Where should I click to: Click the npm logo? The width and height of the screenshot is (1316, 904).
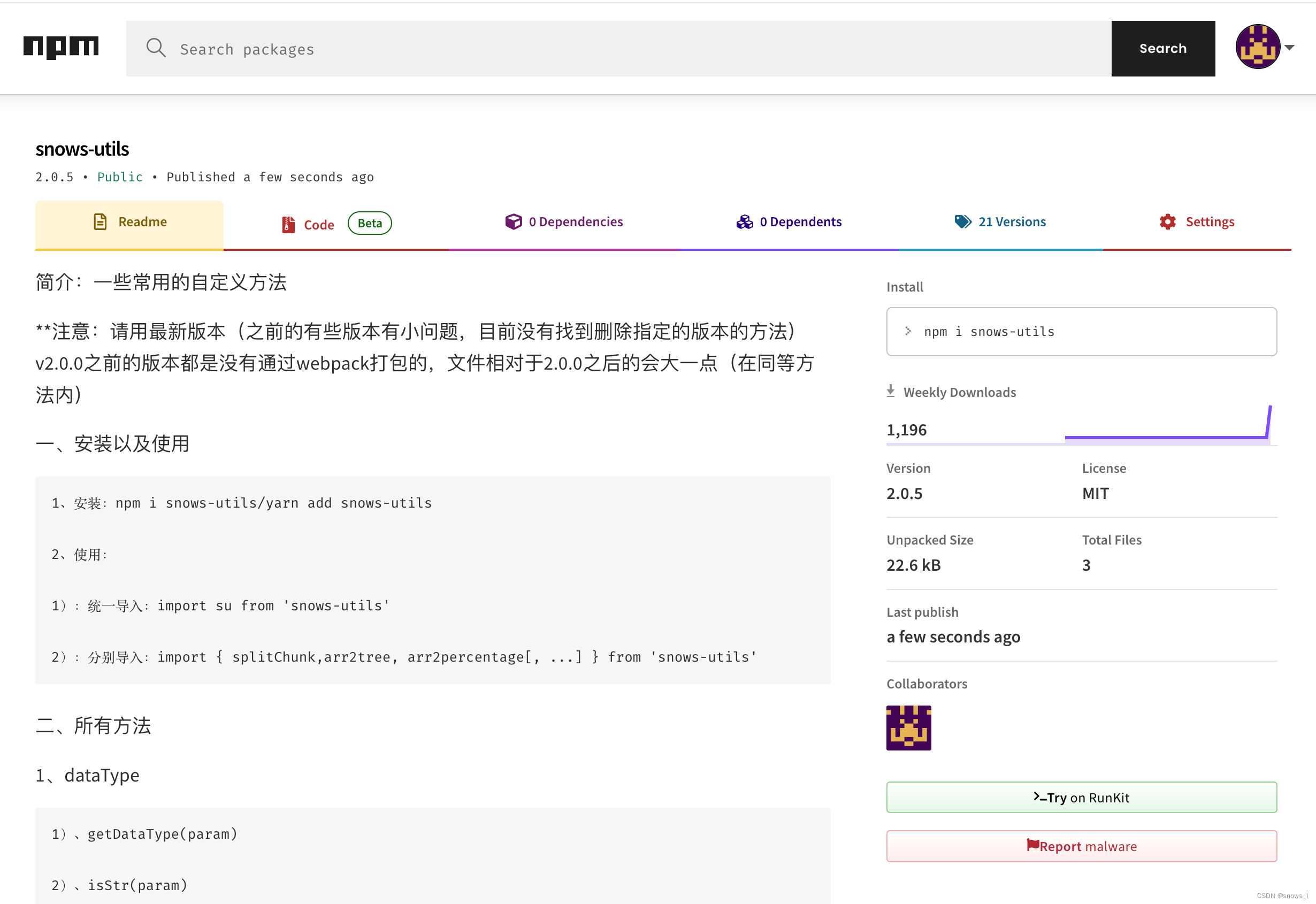(60, 48)
